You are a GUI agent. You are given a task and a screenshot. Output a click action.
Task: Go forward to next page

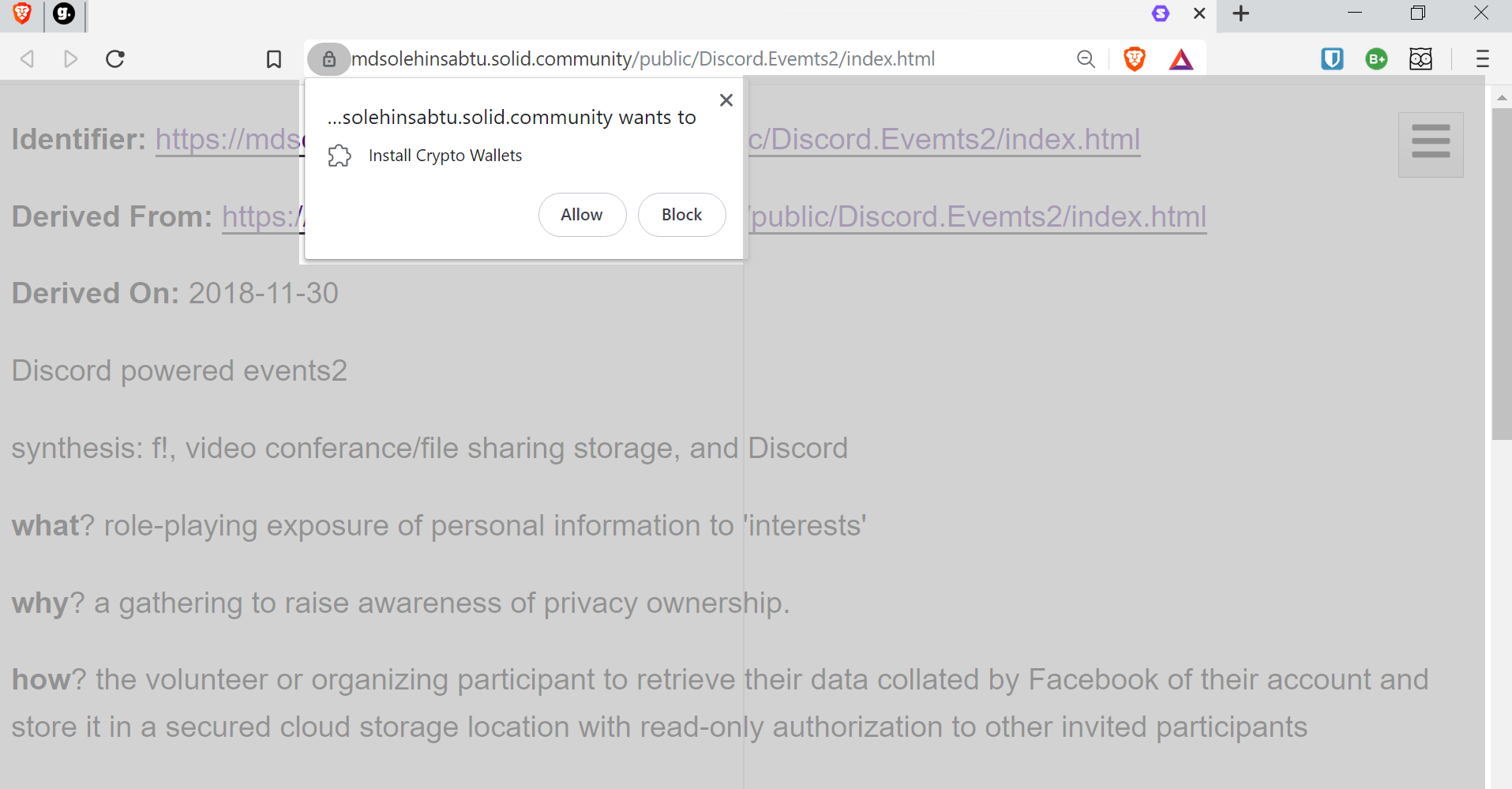point(71,59)
